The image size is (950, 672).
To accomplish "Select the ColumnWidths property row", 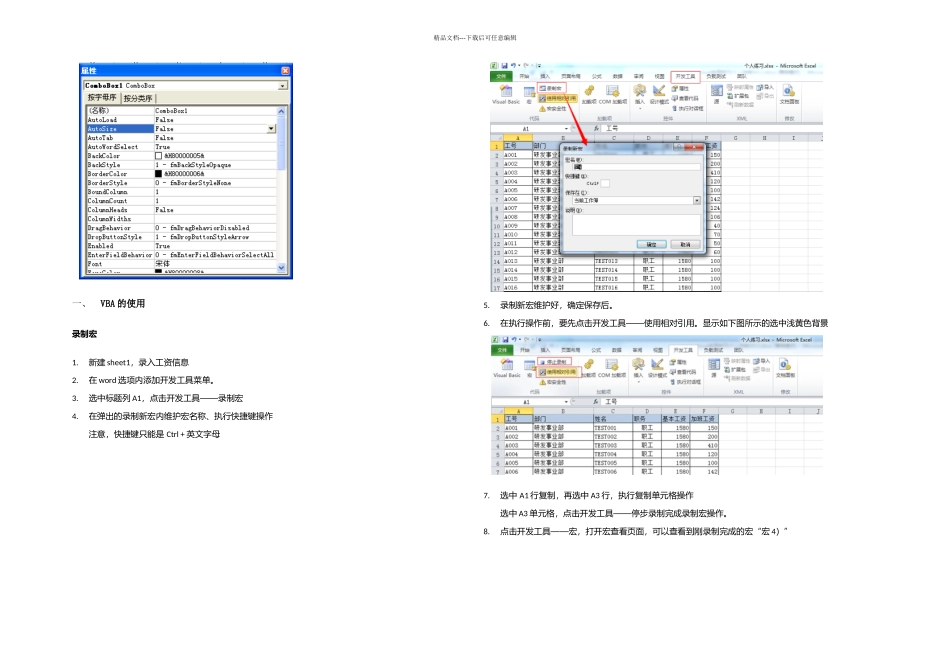I will click(x=181, y=219).
